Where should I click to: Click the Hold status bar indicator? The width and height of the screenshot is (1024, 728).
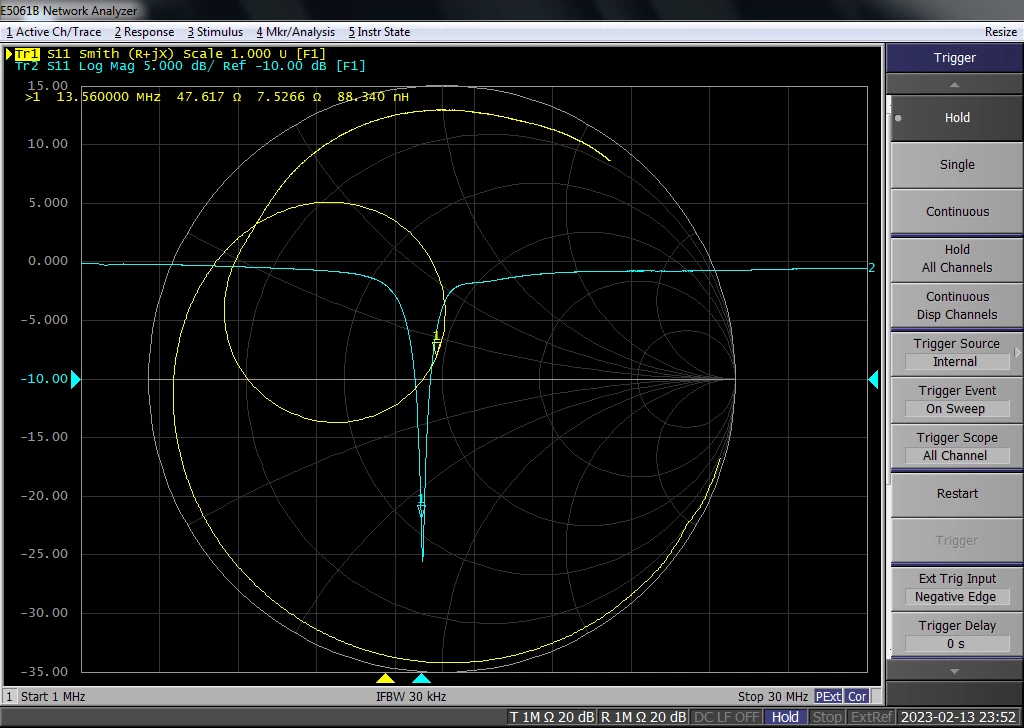(x=785, y=717)
